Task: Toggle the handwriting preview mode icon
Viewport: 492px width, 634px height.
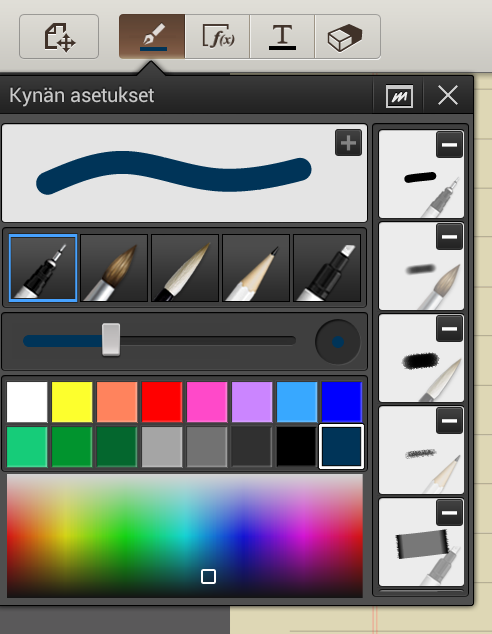Action: coord(399,96)
